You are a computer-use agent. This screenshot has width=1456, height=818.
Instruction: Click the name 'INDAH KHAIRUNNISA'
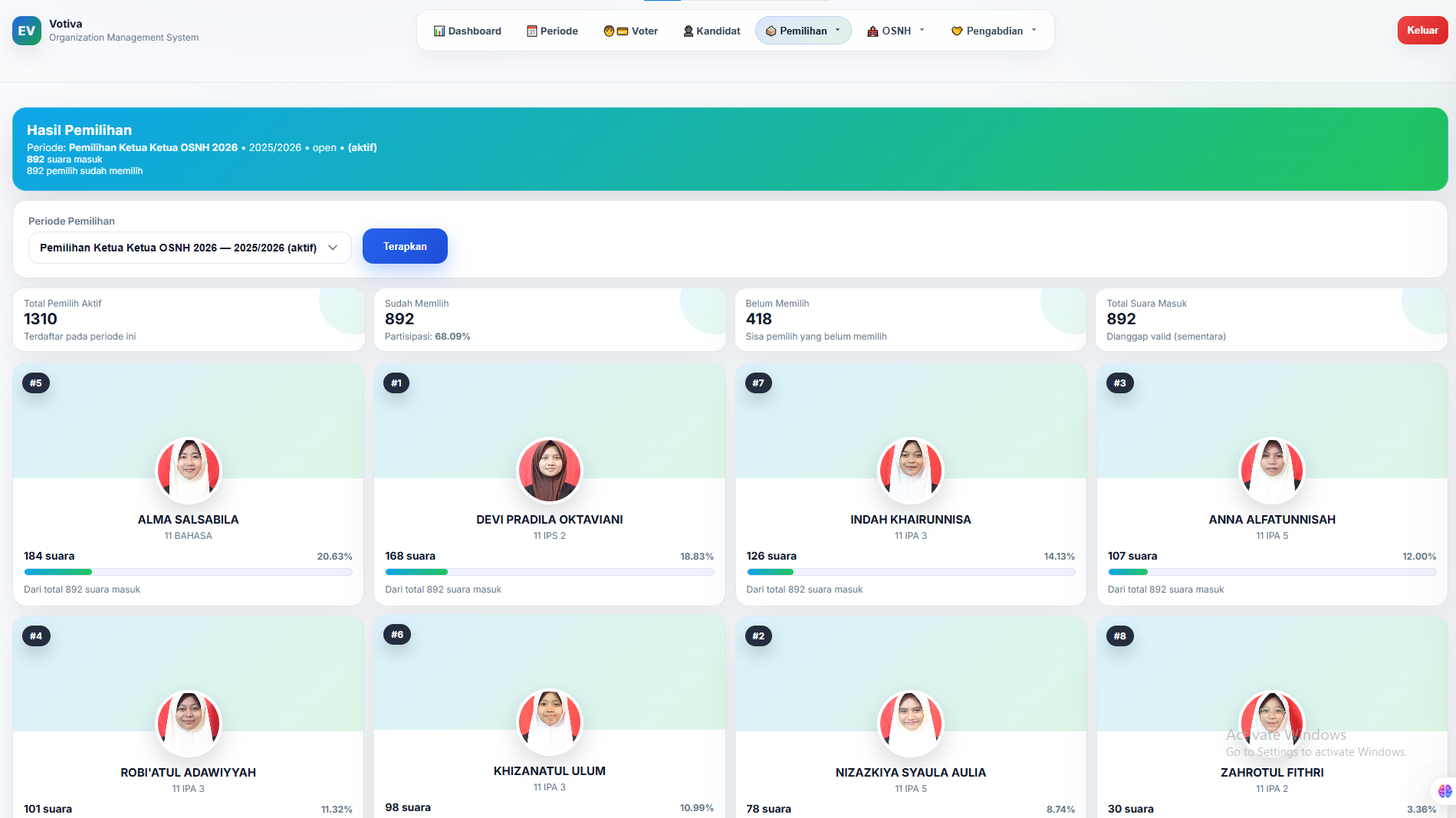(911, 520)
